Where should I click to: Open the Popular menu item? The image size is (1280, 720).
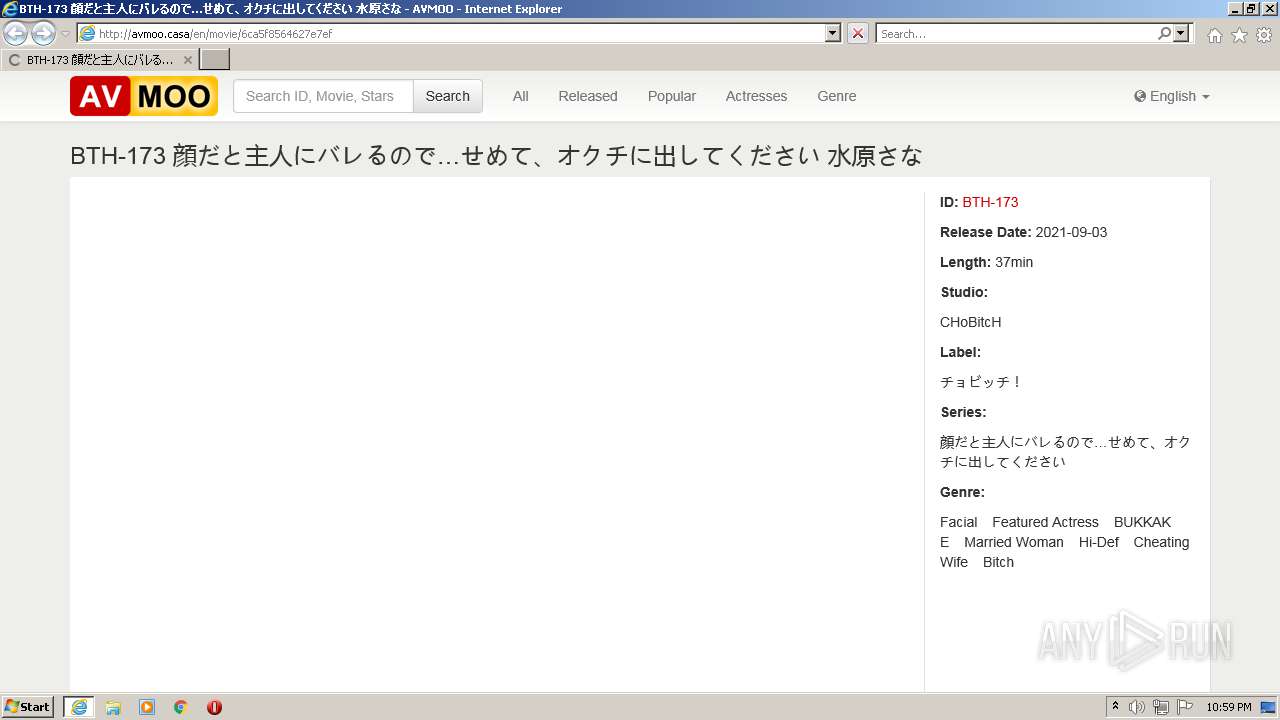point(672,96)
